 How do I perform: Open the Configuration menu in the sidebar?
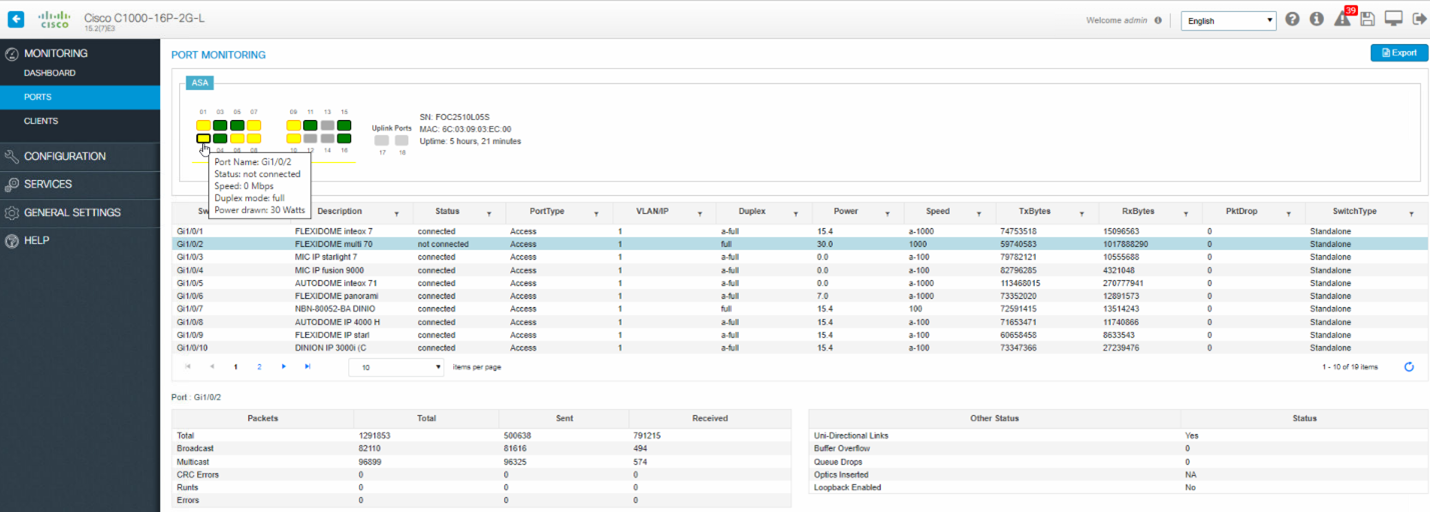point(64,156)
